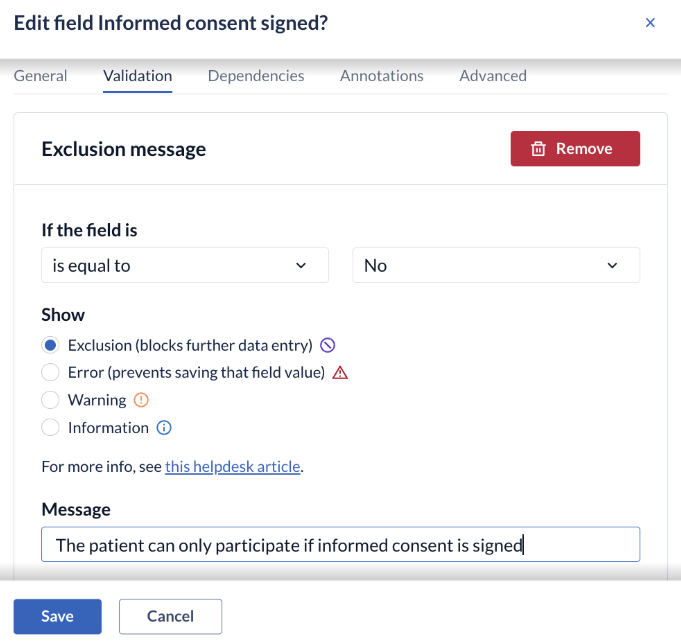Viewport: 681px width, 643px height.
Task: Go to the Annotations tab
Action: (381, 76)
